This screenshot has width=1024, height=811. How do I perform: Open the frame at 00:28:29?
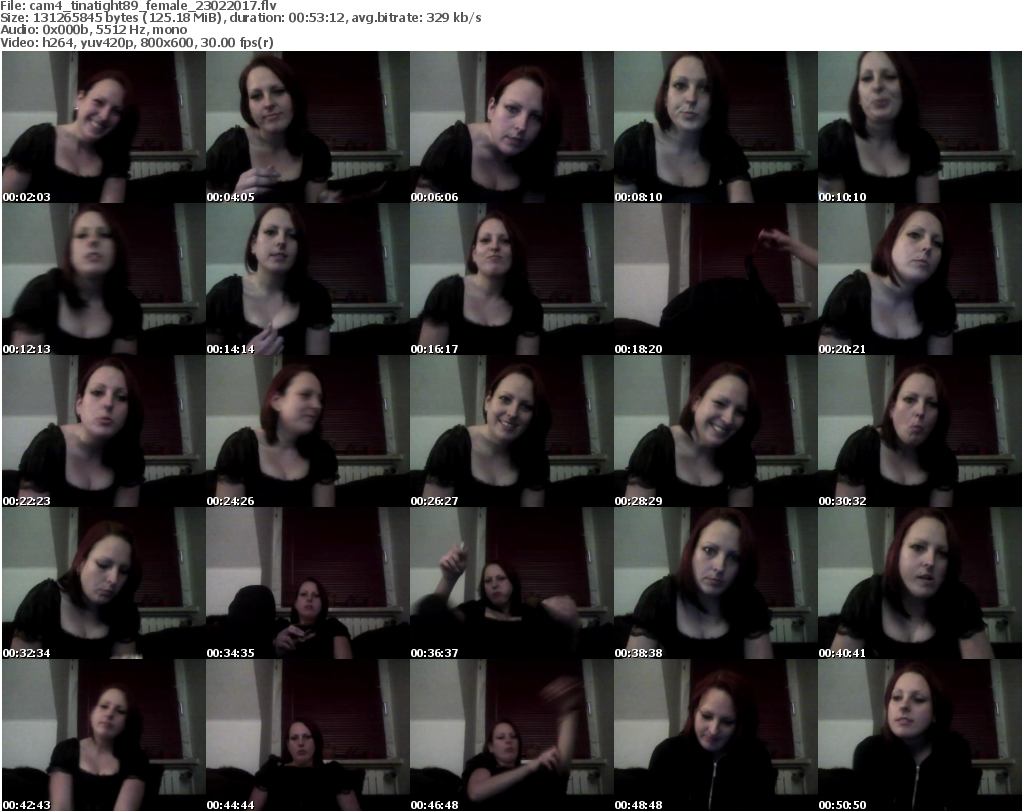716,432
